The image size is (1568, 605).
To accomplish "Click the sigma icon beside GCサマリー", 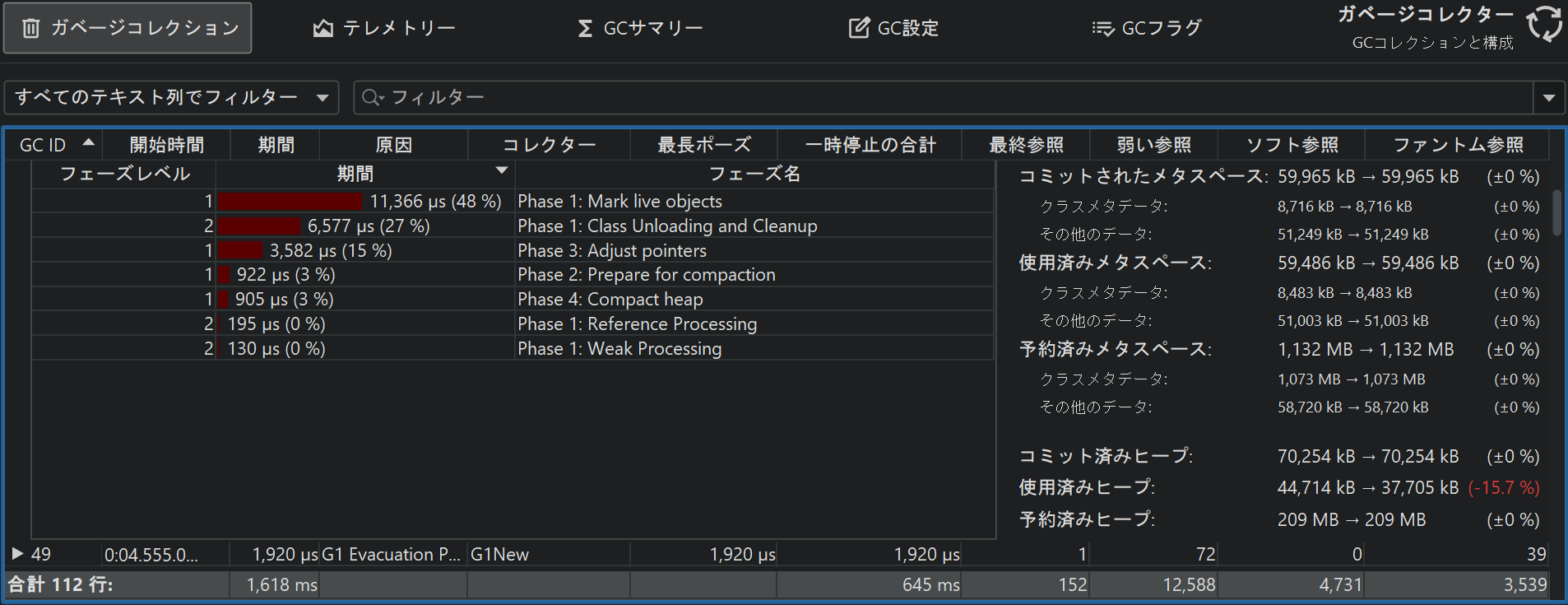I will tap(585, 29).
